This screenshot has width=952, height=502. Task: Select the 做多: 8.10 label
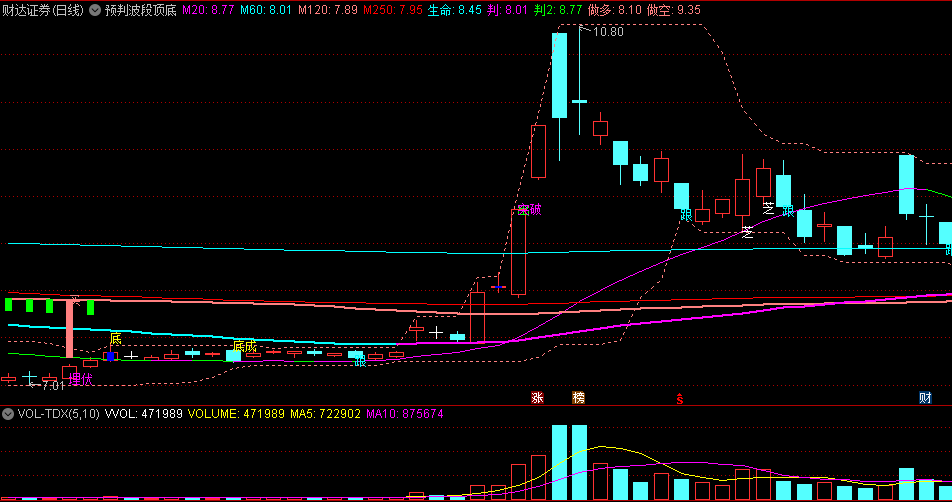[x=614, y=10]
